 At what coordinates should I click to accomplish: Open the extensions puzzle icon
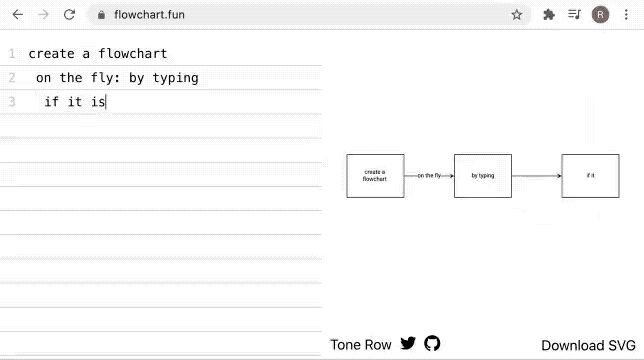pos(549,15)
